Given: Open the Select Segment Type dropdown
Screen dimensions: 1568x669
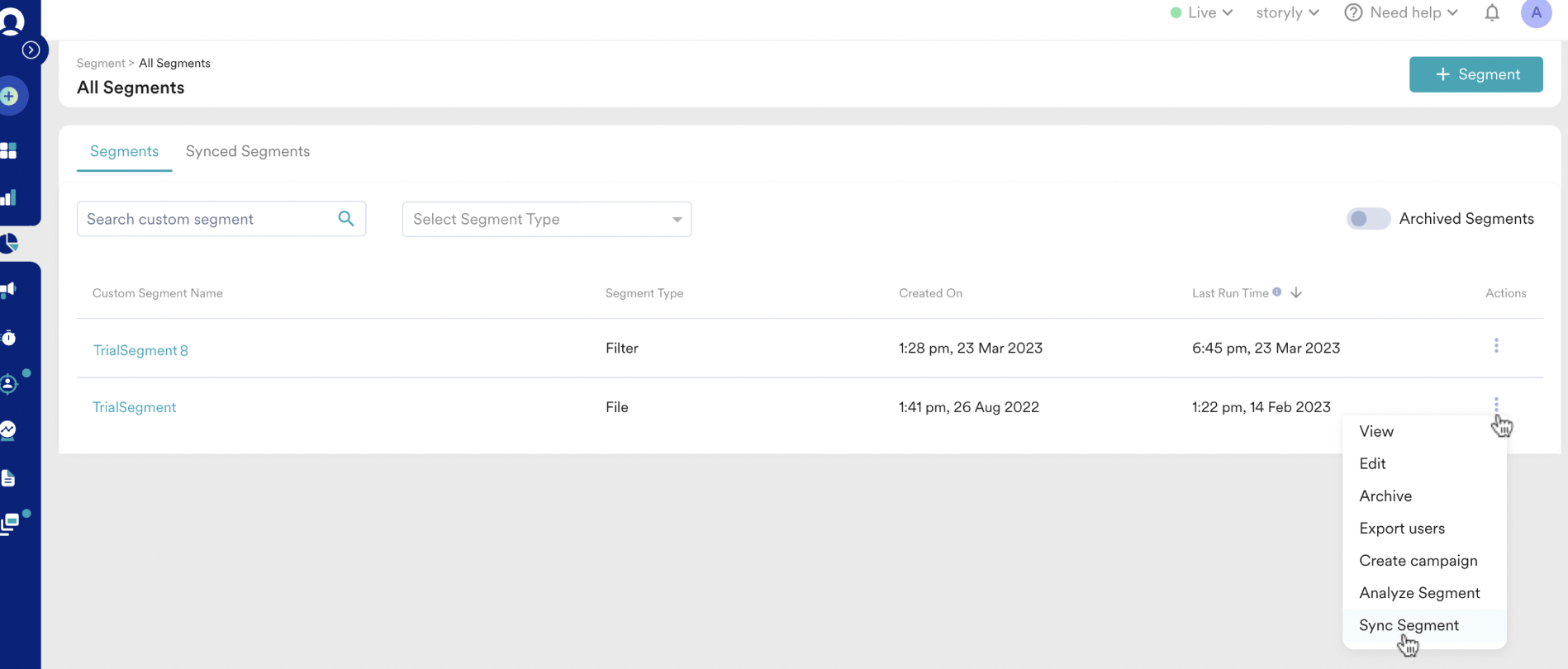Looking at the screenshot, I should 547,219.
